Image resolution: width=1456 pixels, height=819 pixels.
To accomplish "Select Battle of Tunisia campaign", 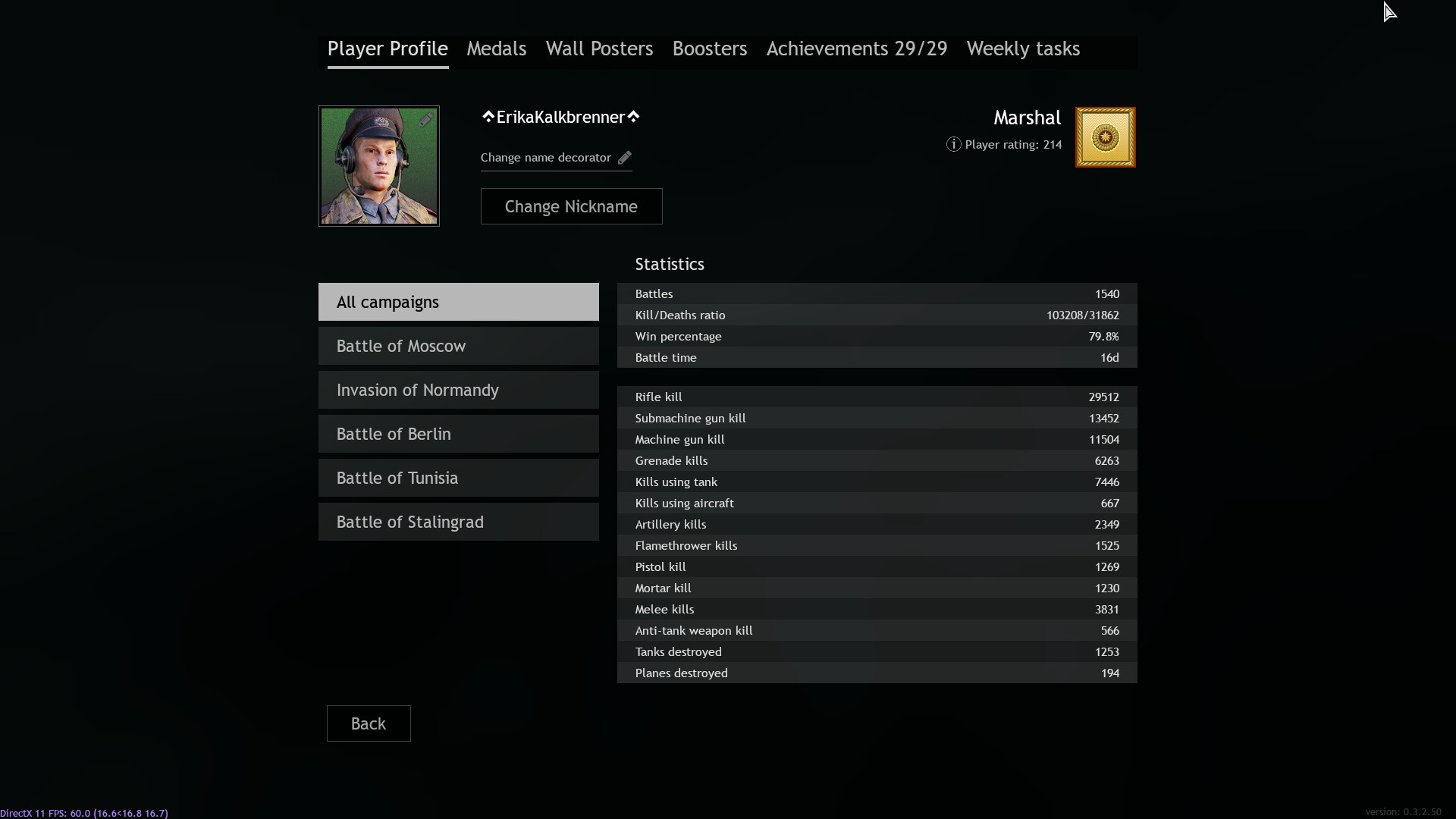I will point(458,478).
